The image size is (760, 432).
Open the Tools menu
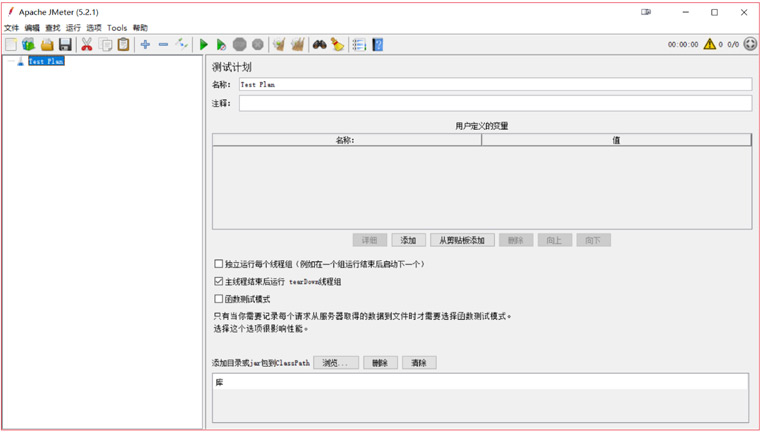[x=117, y=28]
